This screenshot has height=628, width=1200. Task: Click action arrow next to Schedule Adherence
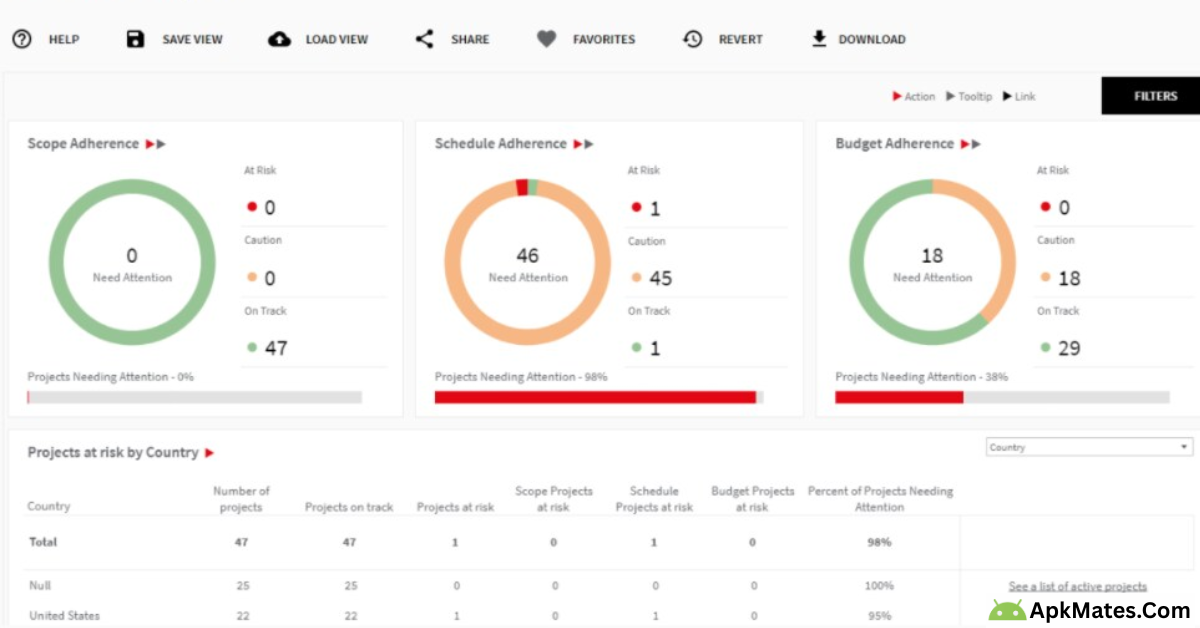578,144
